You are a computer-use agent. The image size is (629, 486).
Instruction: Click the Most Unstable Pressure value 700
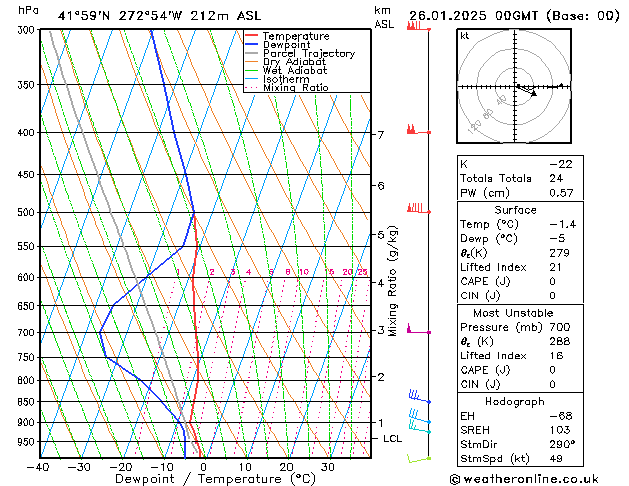coord(560,327)
